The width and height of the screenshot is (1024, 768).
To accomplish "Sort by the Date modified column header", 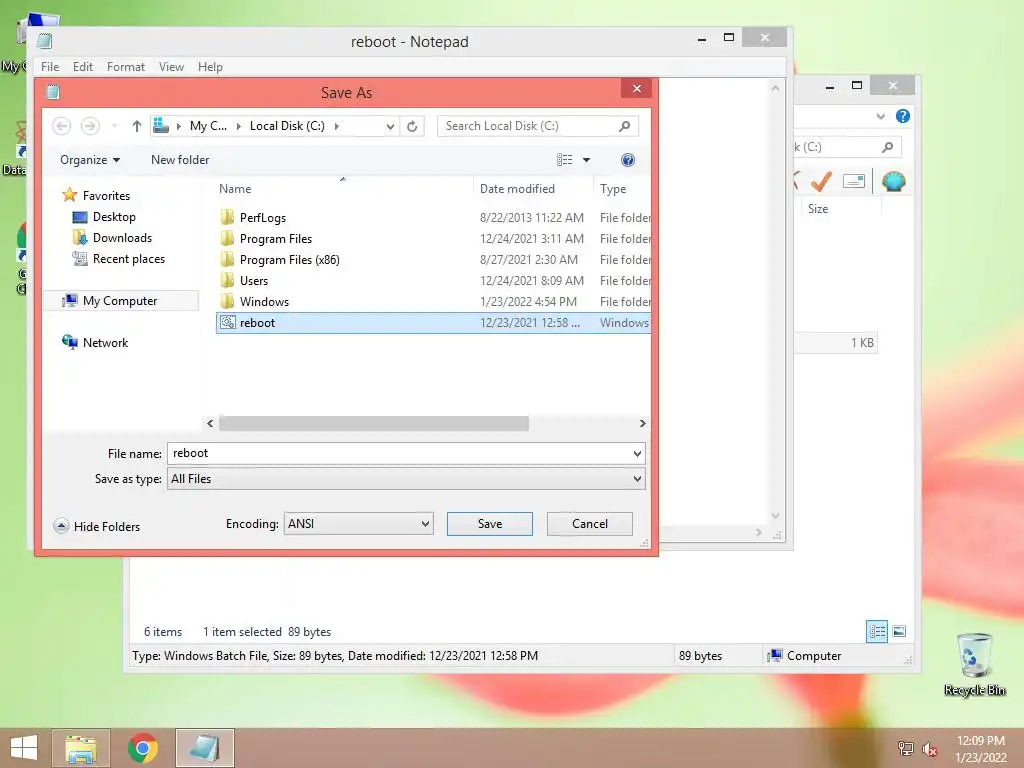I will (x=517, y=189).
